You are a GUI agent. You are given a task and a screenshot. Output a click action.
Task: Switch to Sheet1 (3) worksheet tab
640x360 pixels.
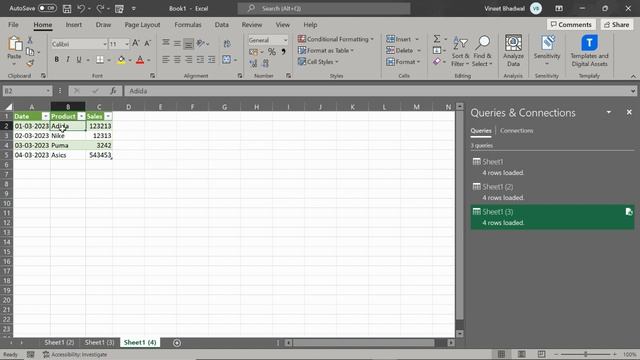pos(99,342)
